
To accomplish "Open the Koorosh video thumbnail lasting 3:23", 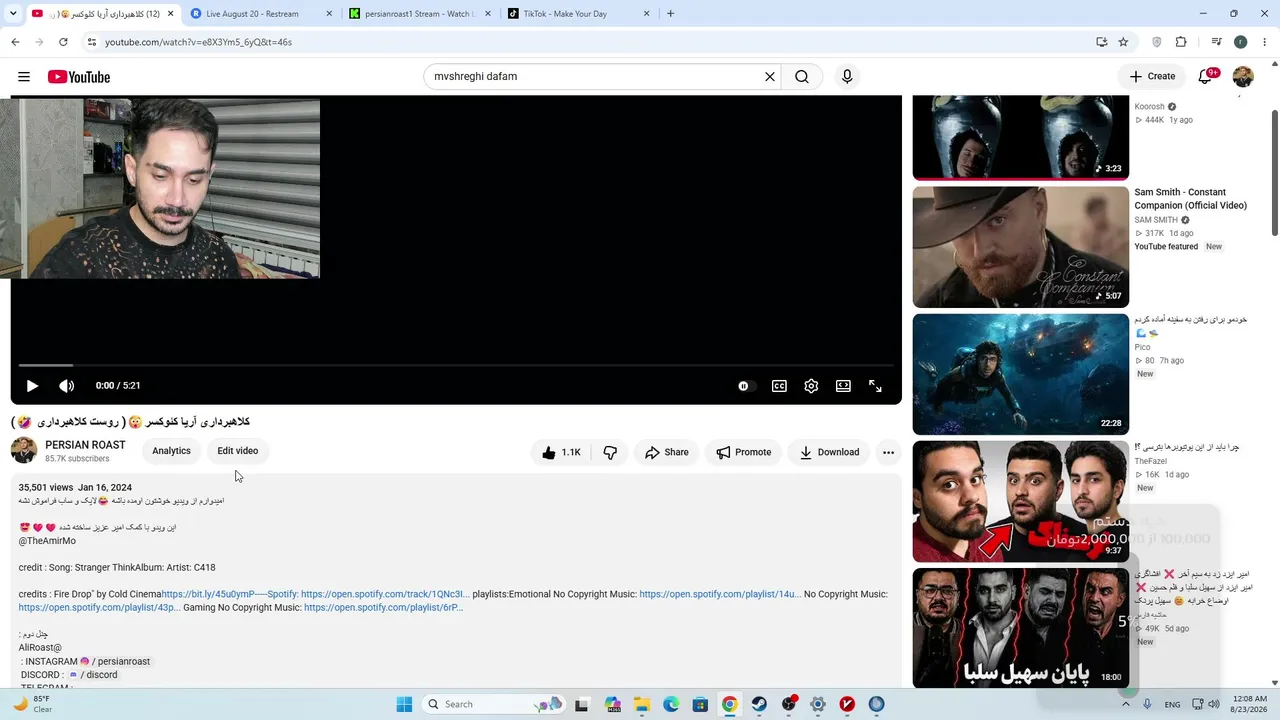I will 1020,137.
